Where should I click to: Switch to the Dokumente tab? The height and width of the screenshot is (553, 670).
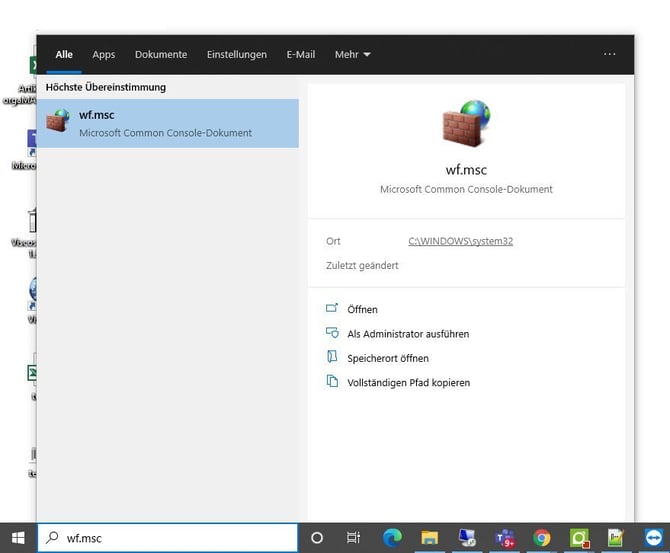point(161,55)
